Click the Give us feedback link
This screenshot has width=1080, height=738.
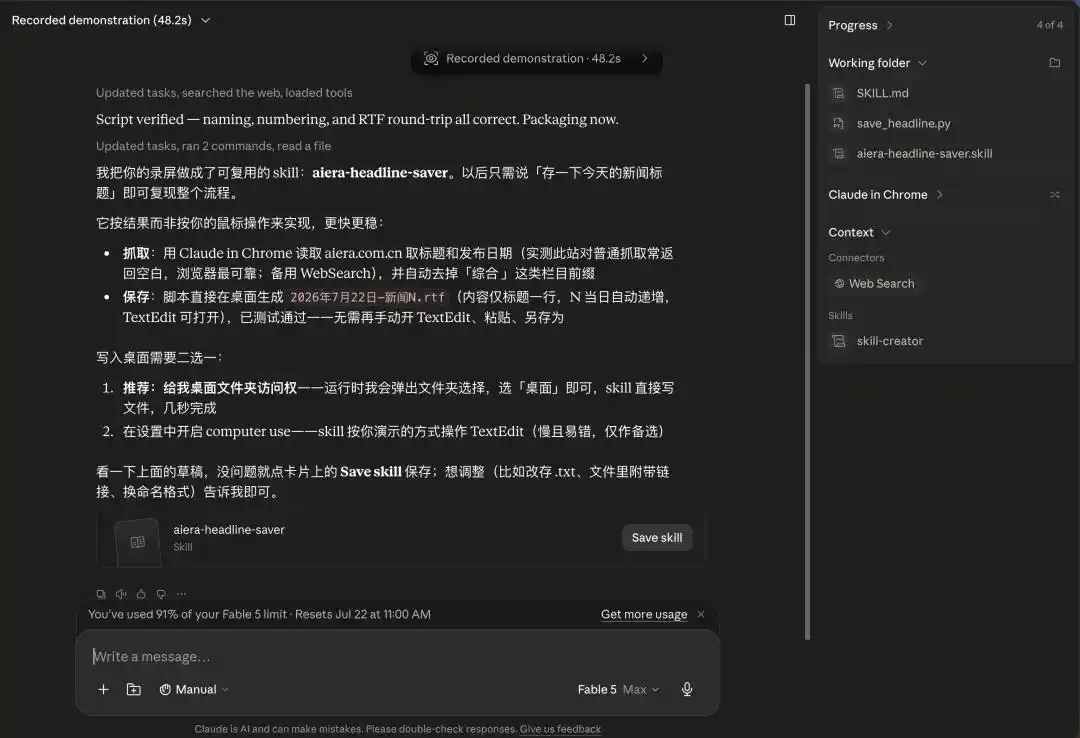[x=560, y=729]
